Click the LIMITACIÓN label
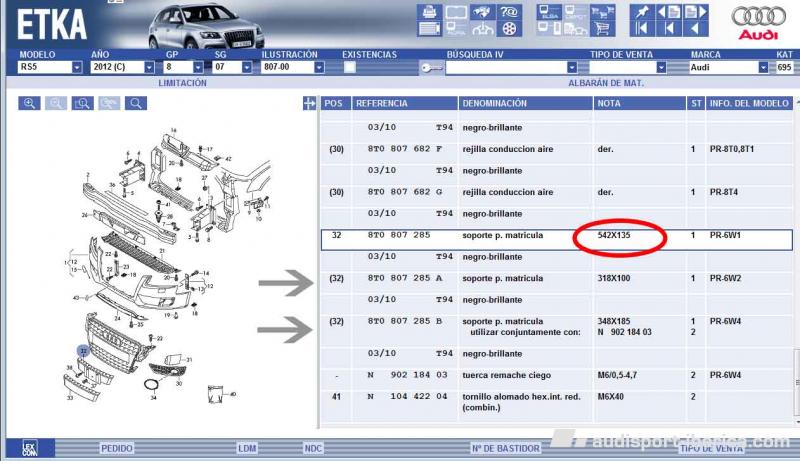The height and width of the screenshot is (461, 800). 182,83
